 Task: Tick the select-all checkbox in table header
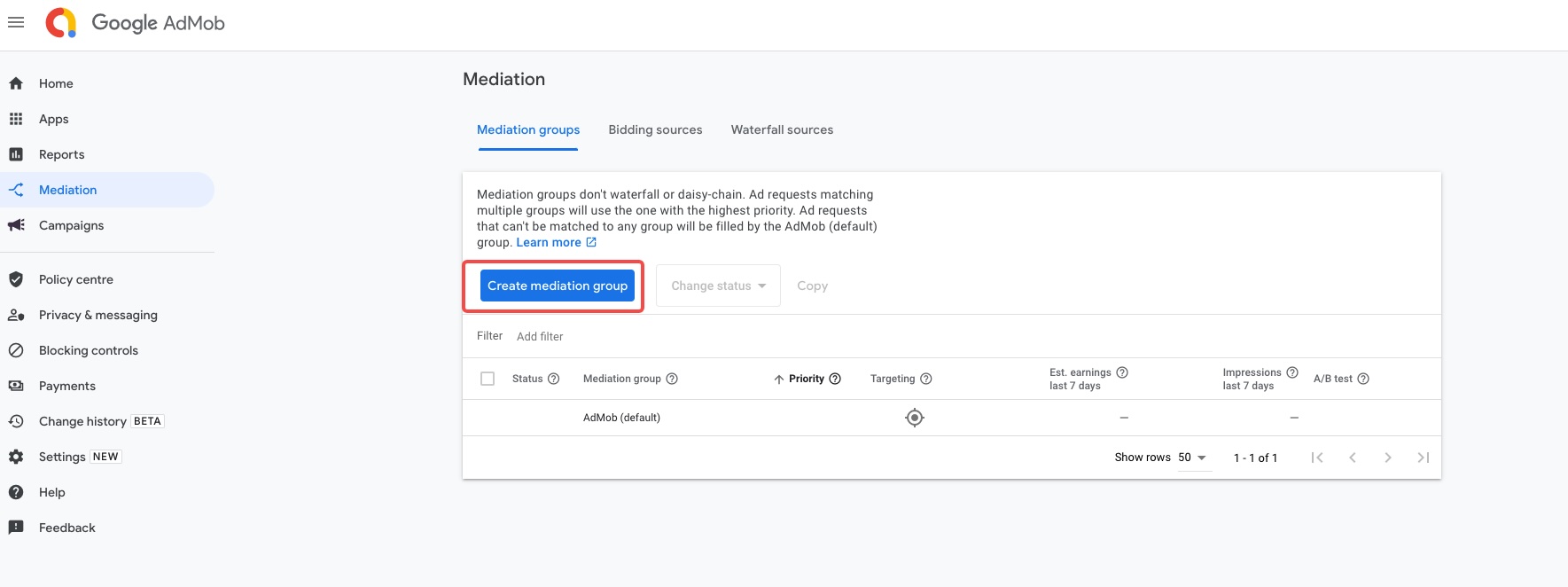point(488,379)
